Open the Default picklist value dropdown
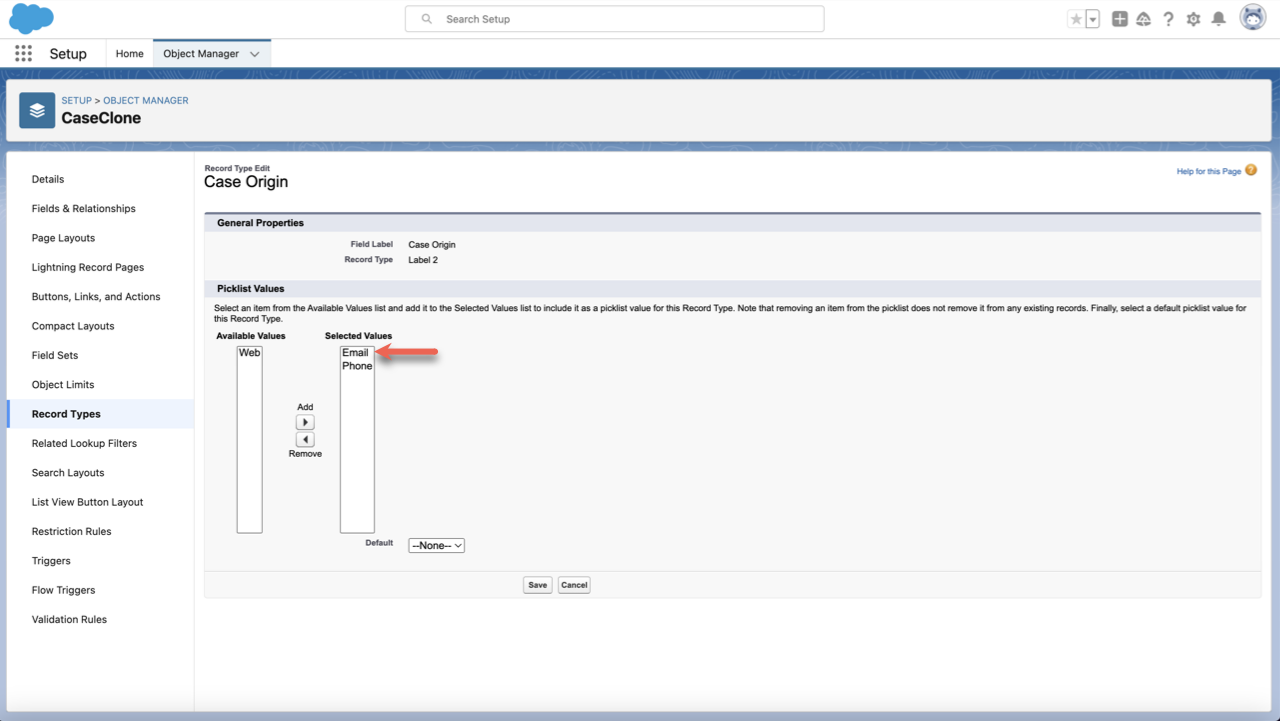The image size is (1280, 721). tap(437, 546)
